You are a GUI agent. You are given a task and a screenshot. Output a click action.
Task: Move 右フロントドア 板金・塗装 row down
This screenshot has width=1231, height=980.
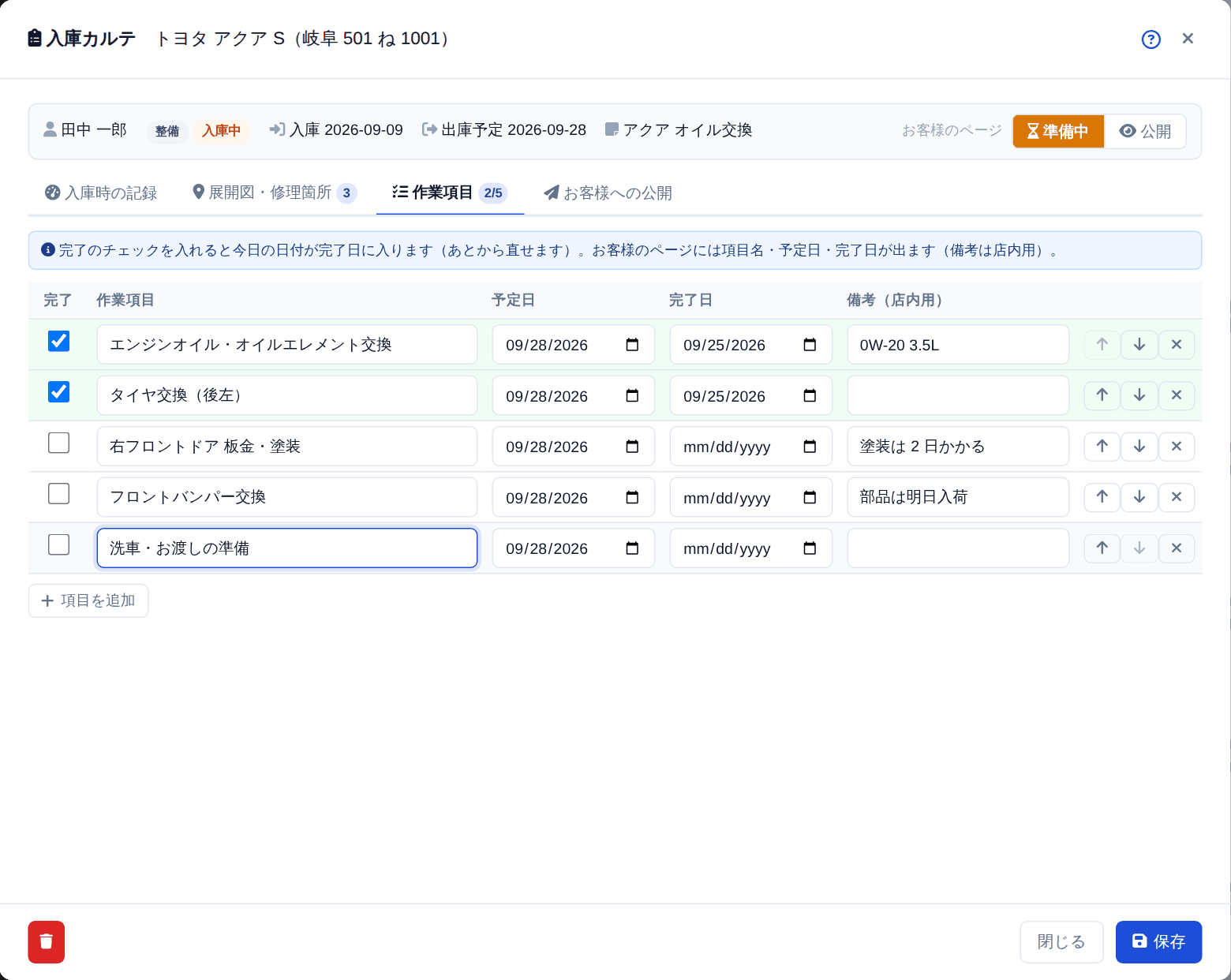coord(1139,447)
